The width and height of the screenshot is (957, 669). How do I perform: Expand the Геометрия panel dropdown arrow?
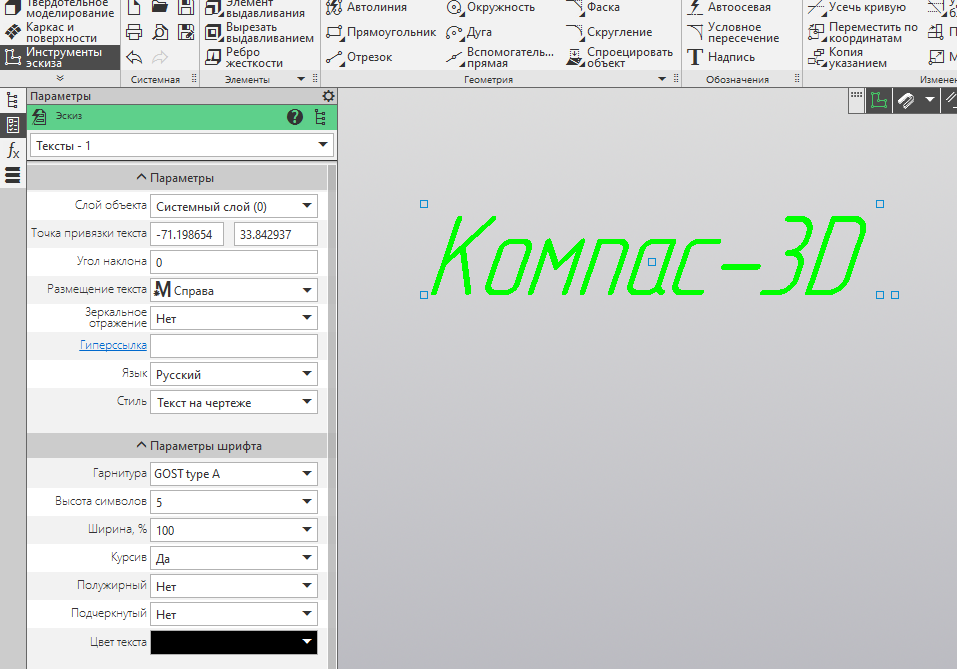[662, 79]
